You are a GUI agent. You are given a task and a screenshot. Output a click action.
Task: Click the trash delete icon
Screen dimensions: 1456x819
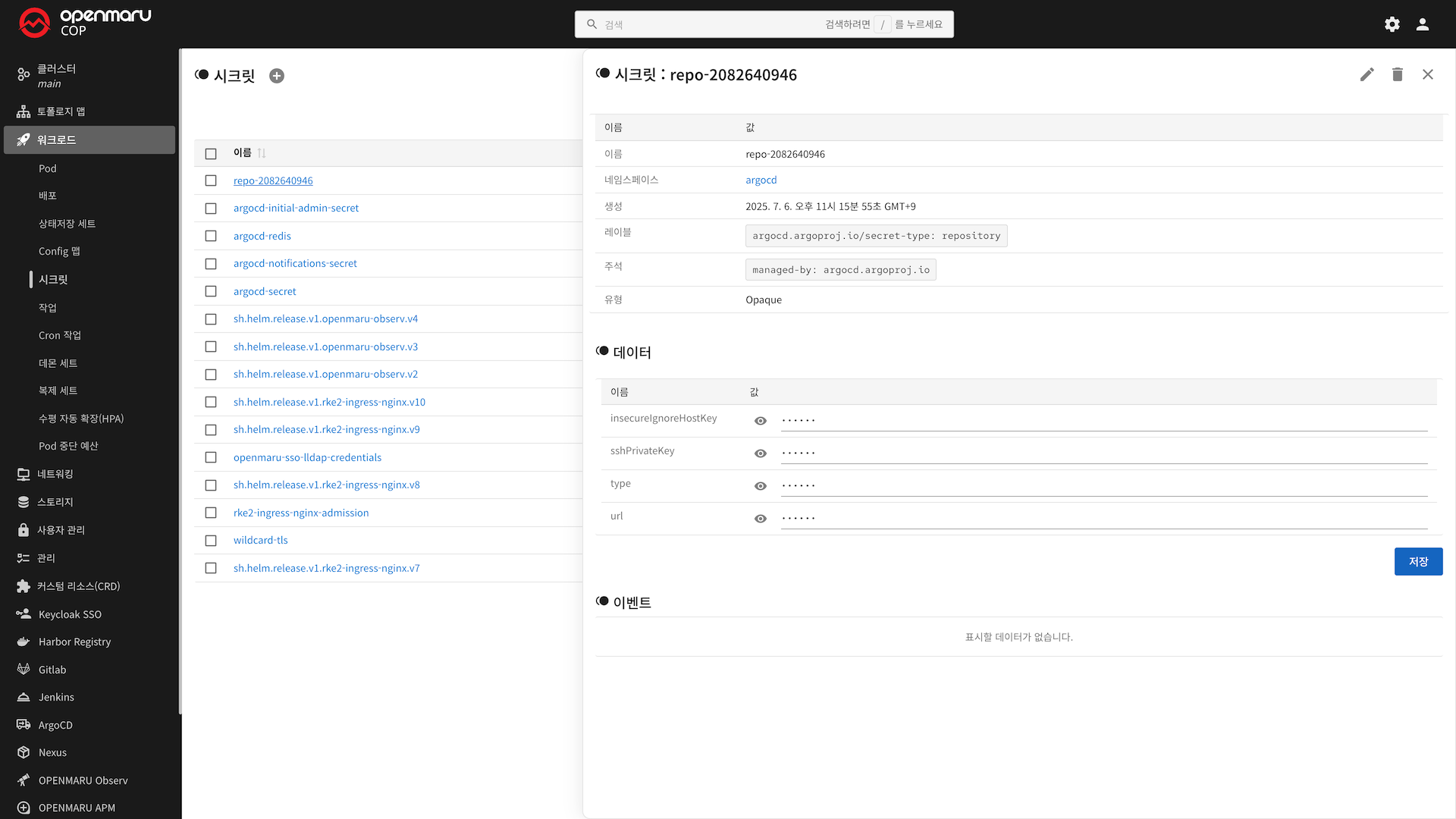coord(1397,74)
